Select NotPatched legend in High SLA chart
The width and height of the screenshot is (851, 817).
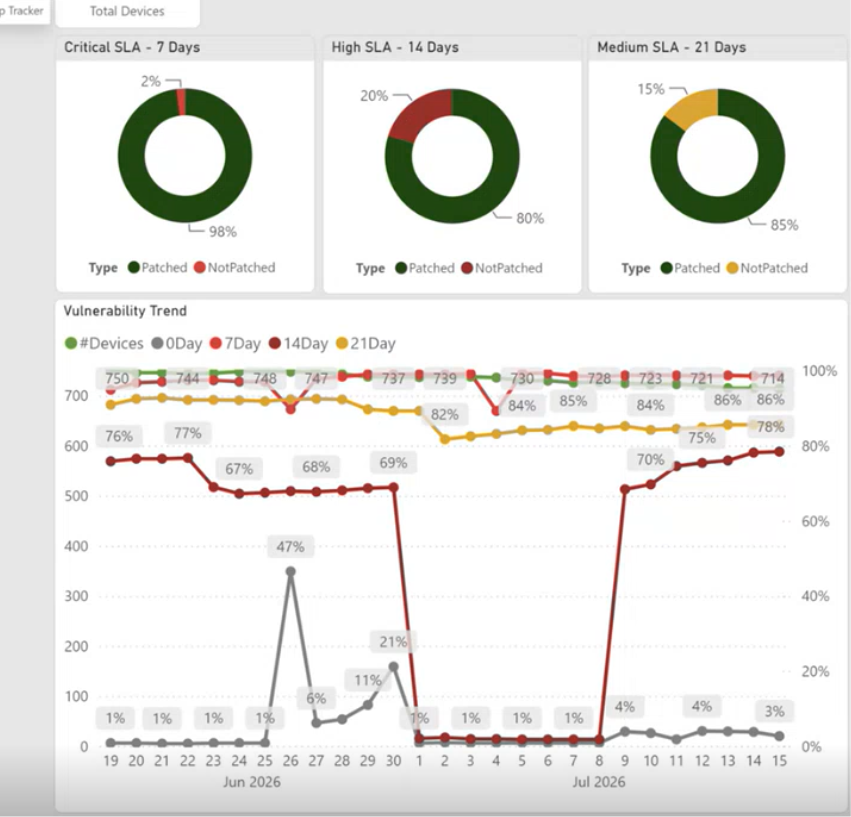pos(502,268)
